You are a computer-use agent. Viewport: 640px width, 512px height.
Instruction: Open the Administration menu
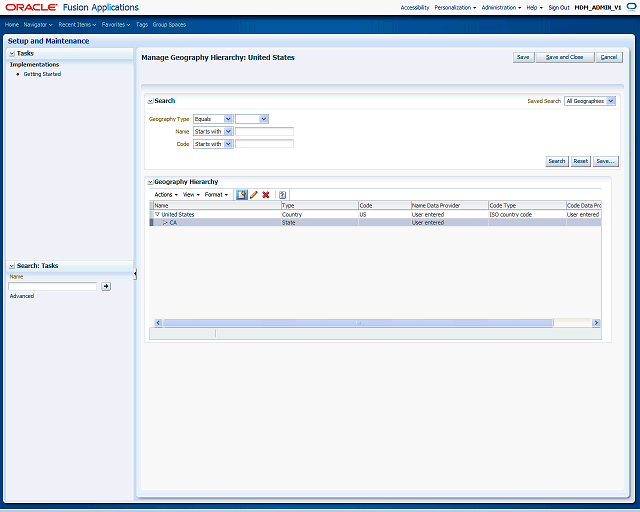pyautogui.click(x=501, y=7)
